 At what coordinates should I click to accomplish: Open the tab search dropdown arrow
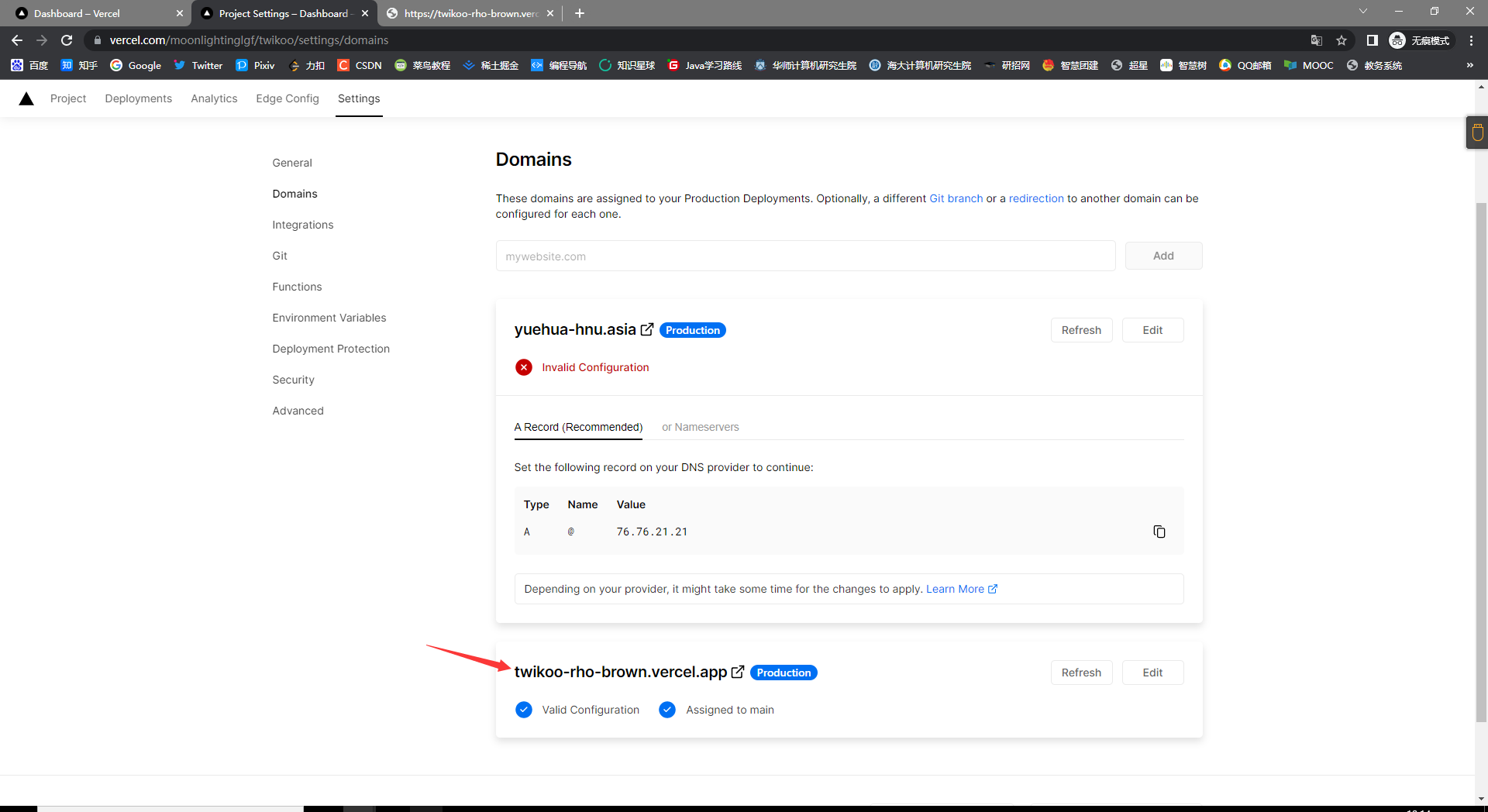point(1363,12)
